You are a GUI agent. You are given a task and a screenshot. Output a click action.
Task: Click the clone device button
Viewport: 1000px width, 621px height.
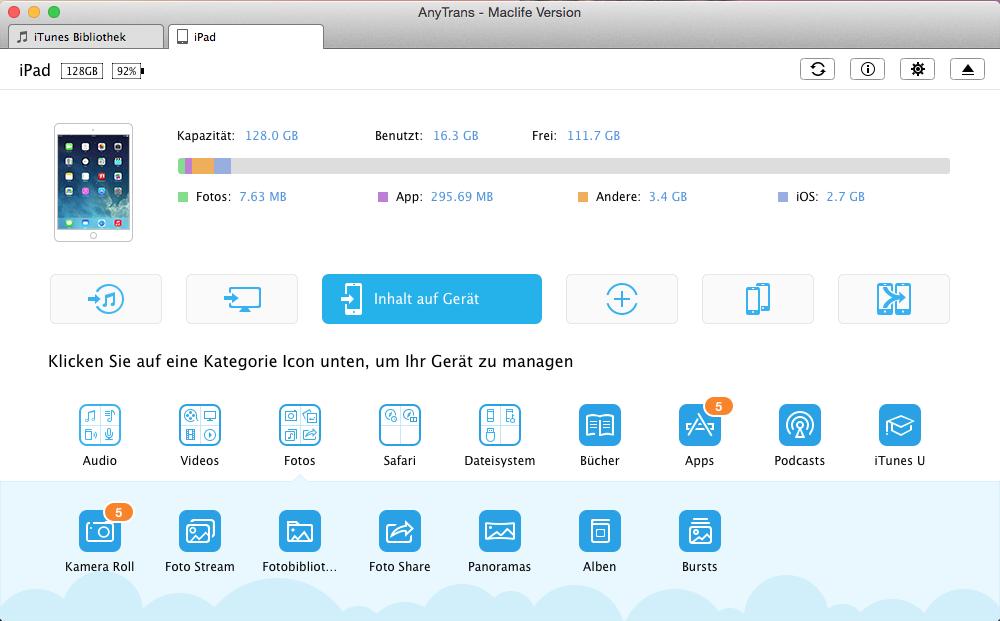click(893, 299)
